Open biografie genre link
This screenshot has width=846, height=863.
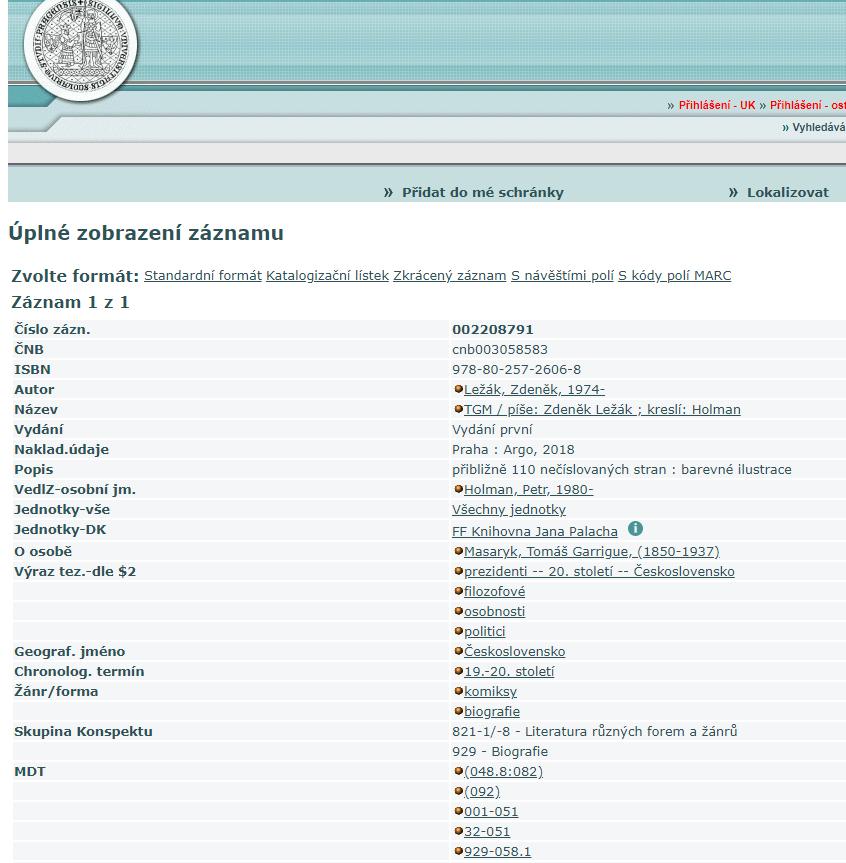coord(492,711)
